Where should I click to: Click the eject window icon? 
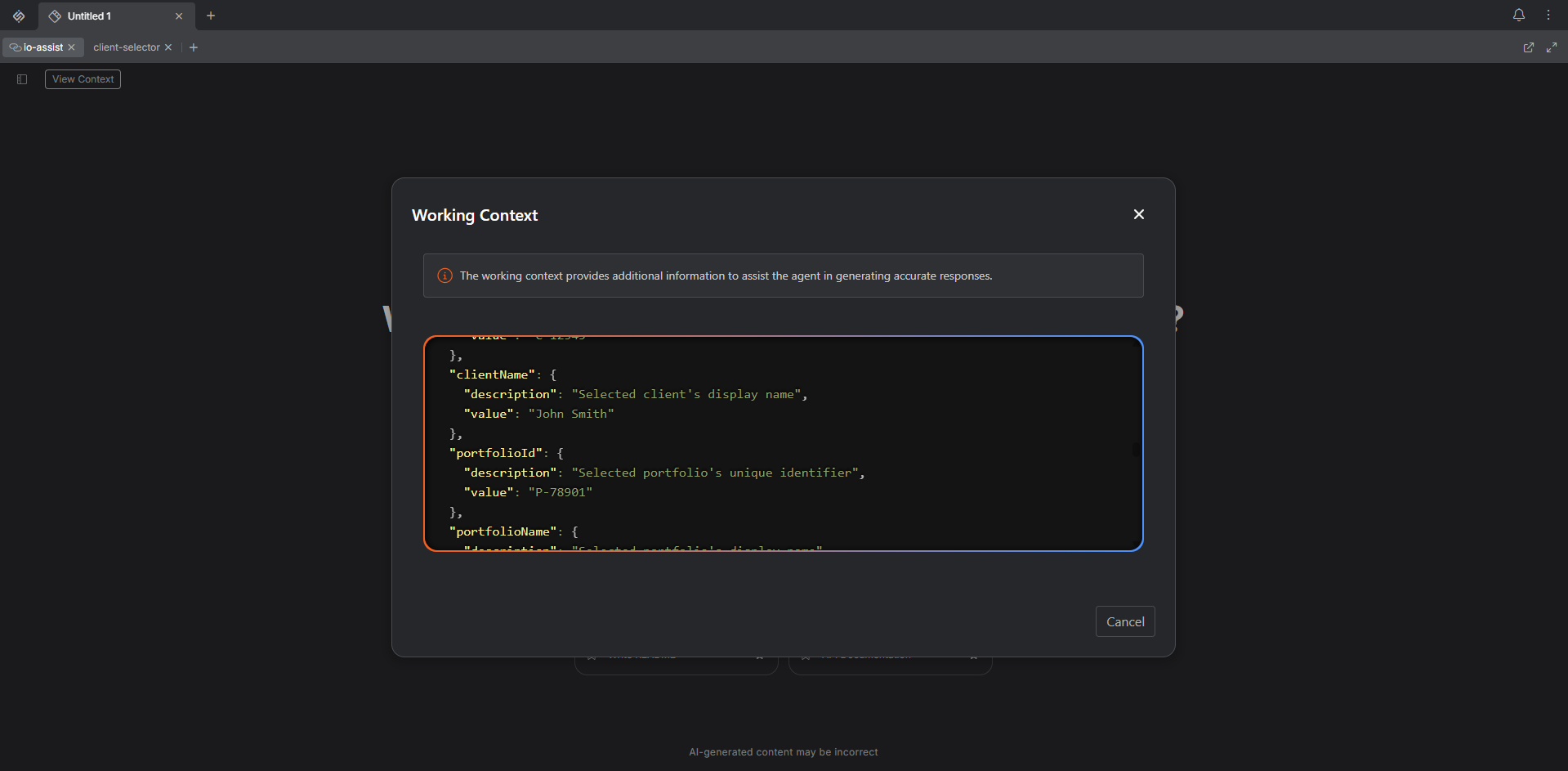1529,47
